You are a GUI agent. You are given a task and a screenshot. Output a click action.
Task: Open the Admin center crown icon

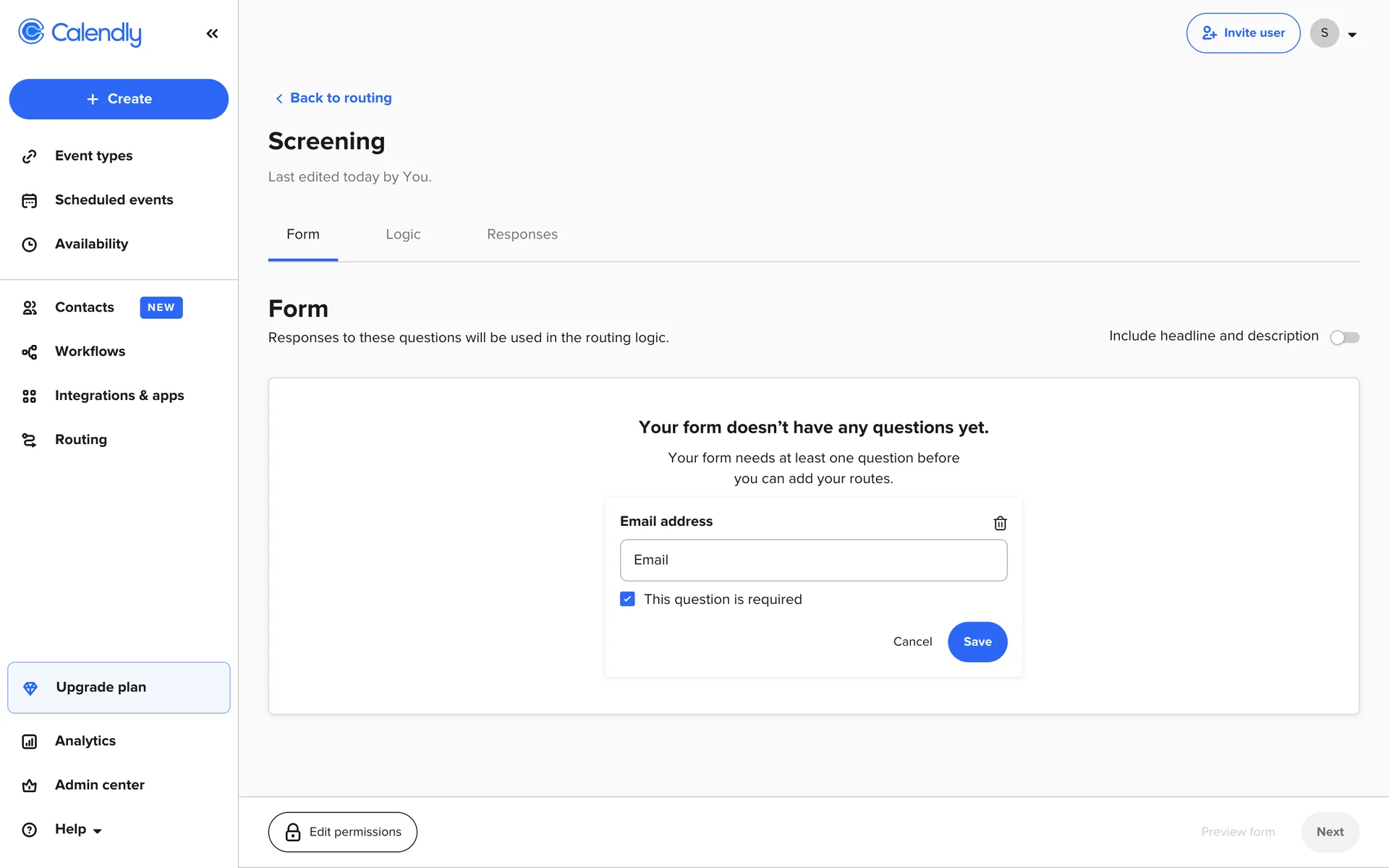[29, 786]
